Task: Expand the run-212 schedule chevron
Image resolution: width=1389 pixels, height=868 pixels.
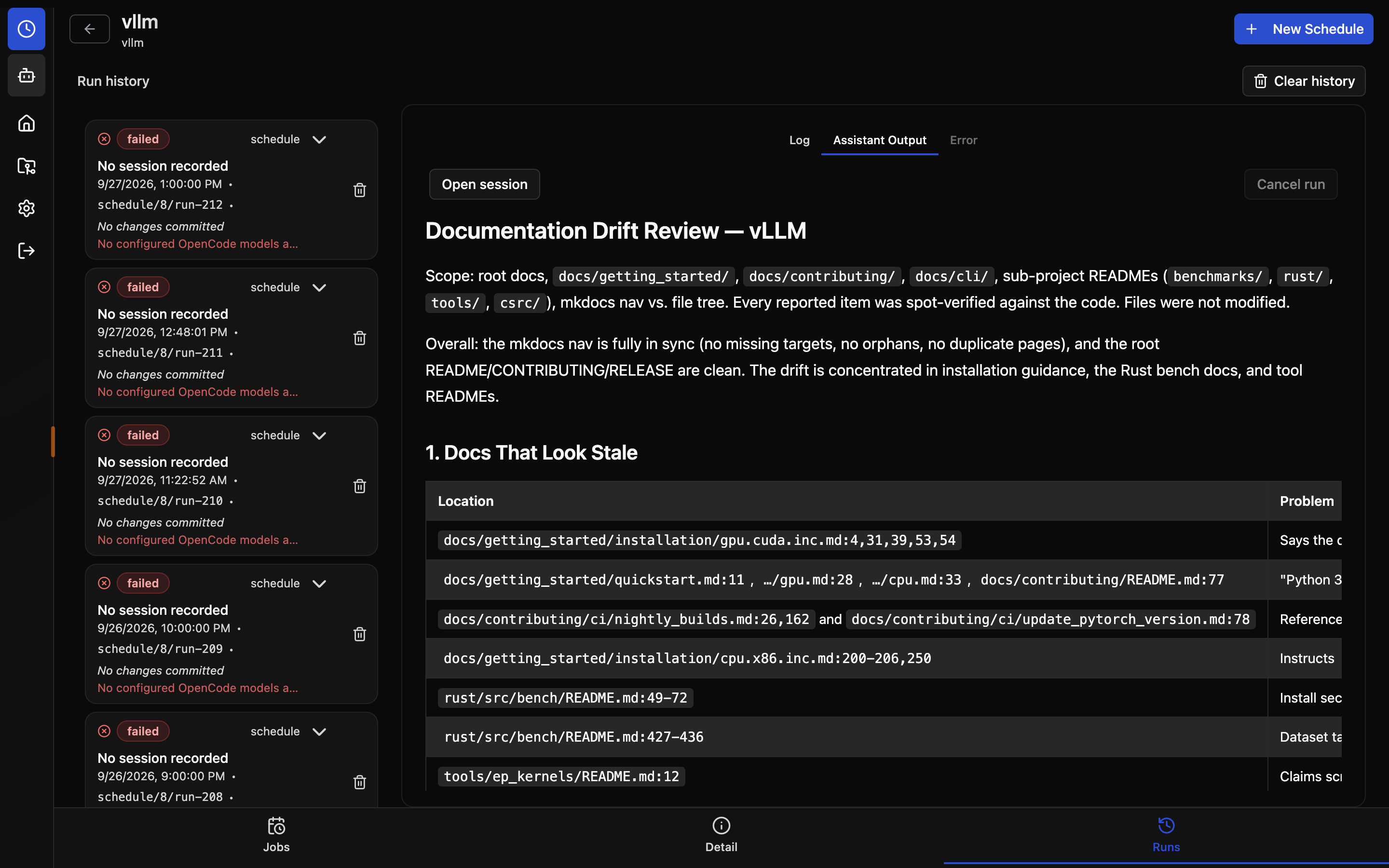Action: tap(319, 139)
